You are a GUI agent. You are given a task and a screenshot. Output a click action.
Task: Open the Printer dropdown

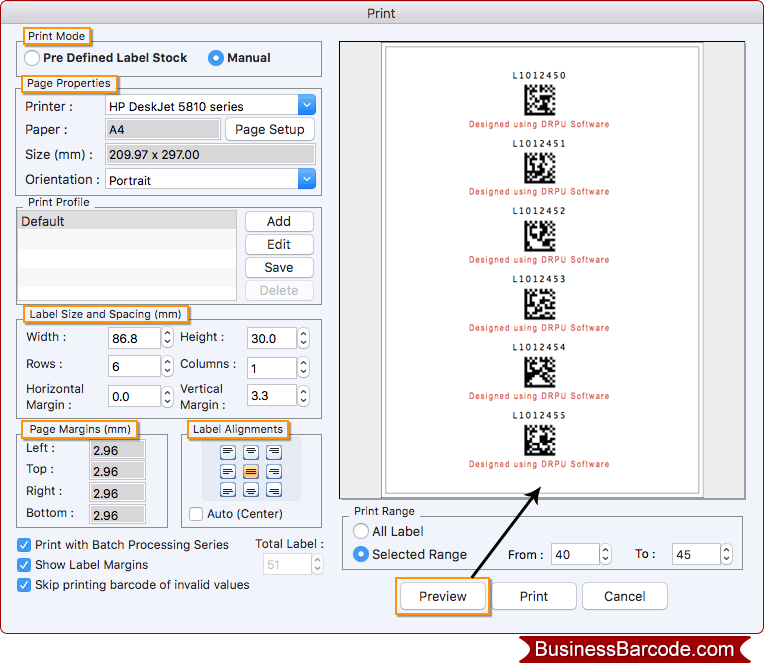[x=306, y=105]
